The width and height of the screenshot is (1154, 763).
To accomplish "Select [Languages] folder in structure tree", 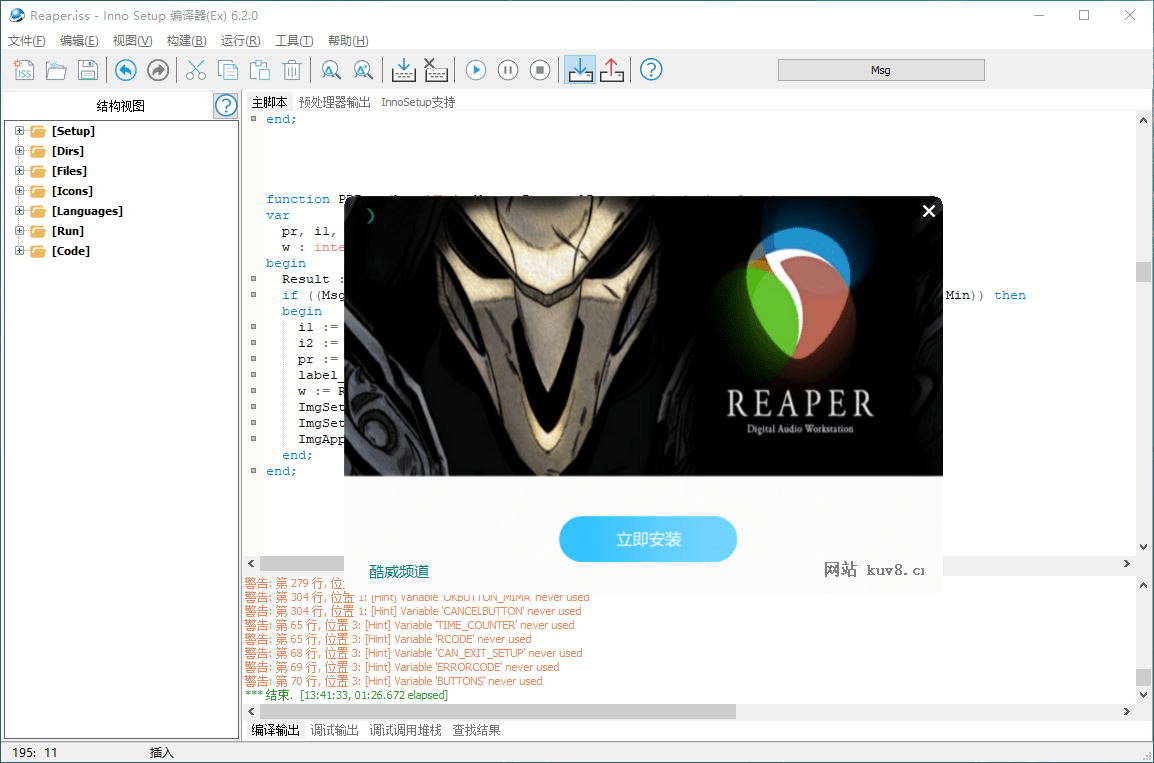I will pos(87,211).
